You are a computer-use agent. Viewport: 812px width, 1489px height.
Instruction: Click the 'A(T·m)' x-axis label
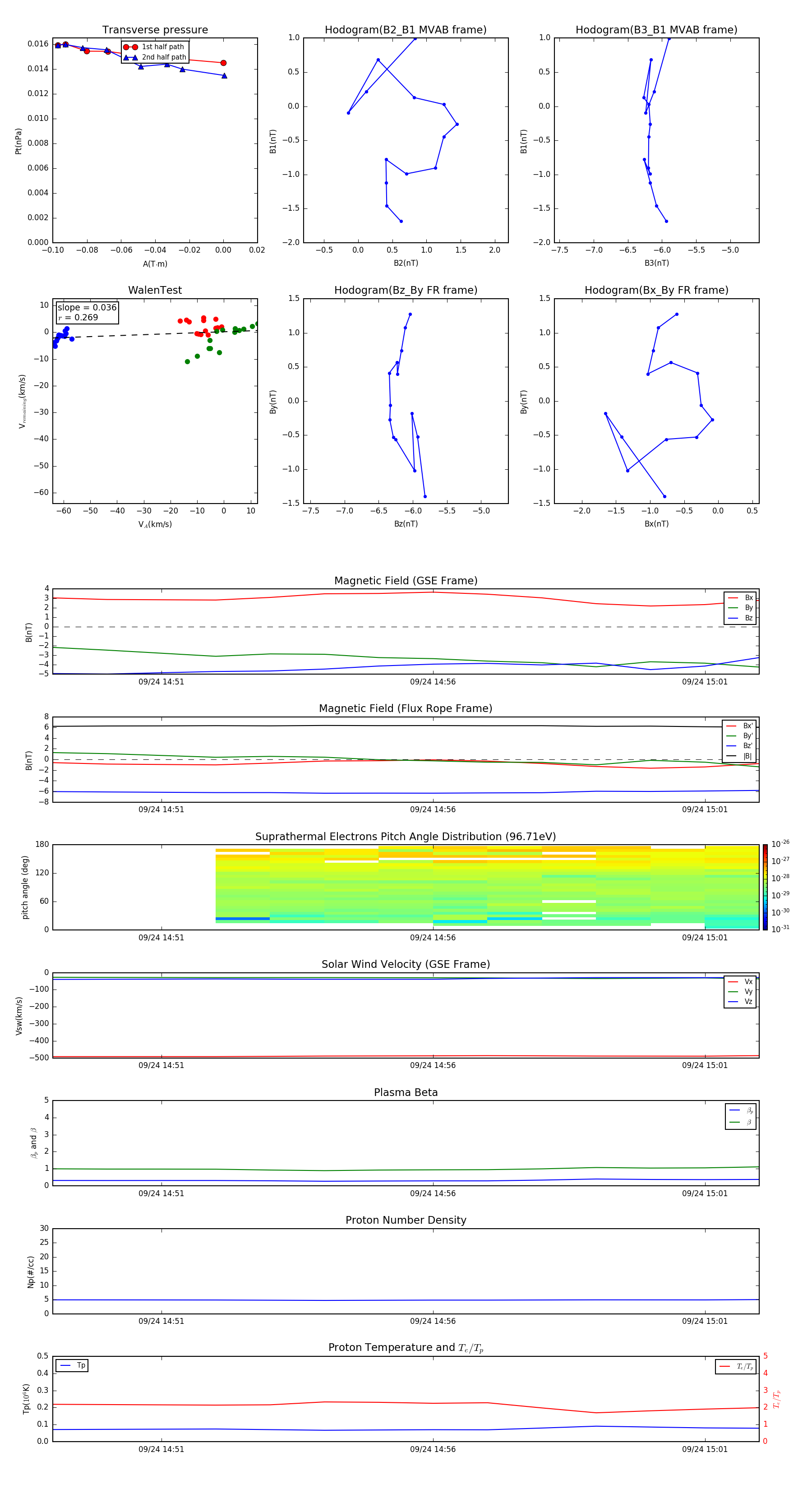pos(155,264)
